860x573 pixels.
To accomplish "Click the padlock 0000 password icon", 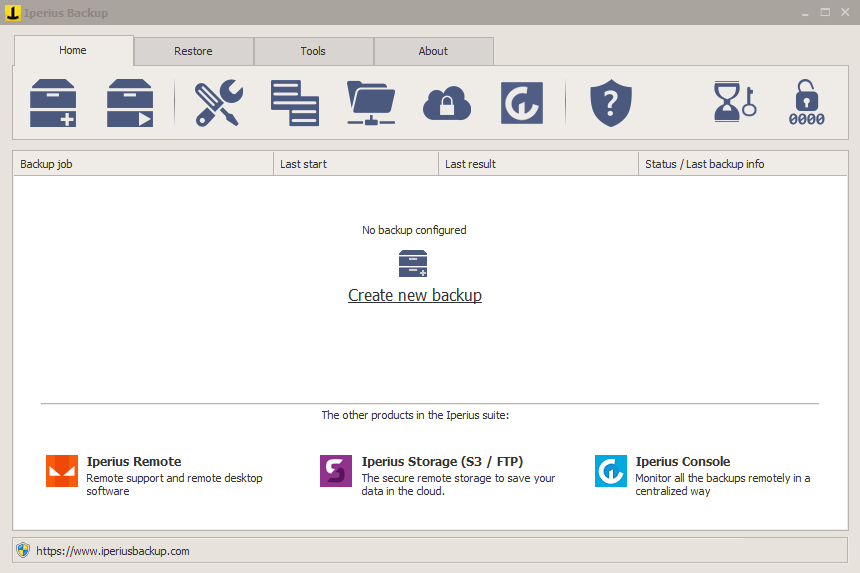I will point(806,103).
